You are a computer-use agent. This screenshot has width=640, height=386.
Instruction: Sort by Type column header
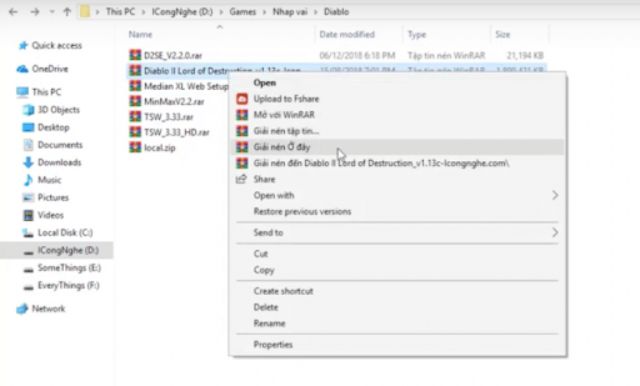click(417, 34)
